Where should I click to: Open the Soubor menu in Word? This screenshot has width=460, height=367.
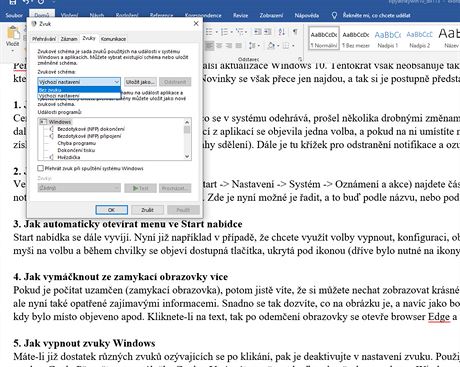(14, 15)
